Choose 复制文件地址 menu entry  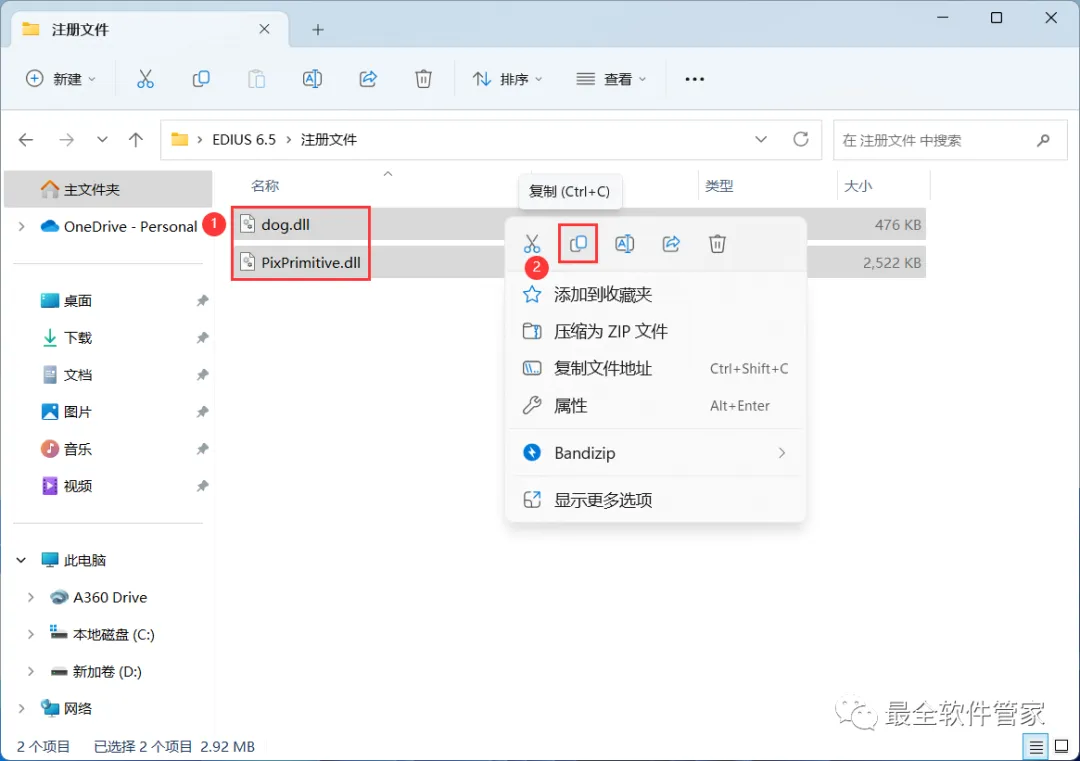coord(656,369)
